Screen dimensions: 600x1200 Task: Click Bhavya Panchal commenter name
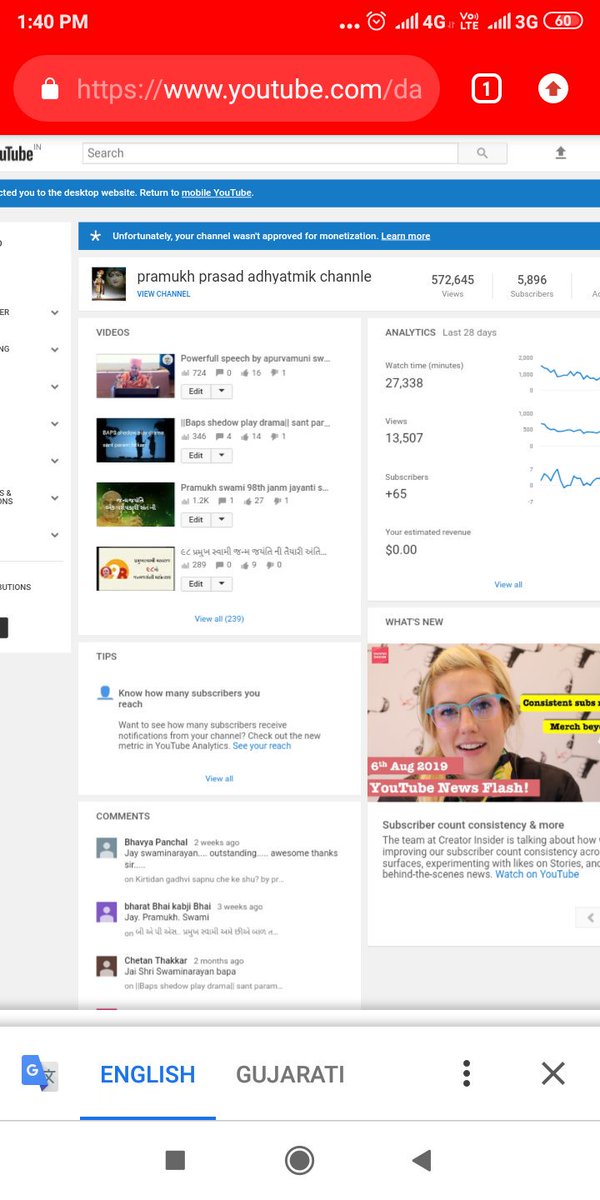tap(156, 842)
